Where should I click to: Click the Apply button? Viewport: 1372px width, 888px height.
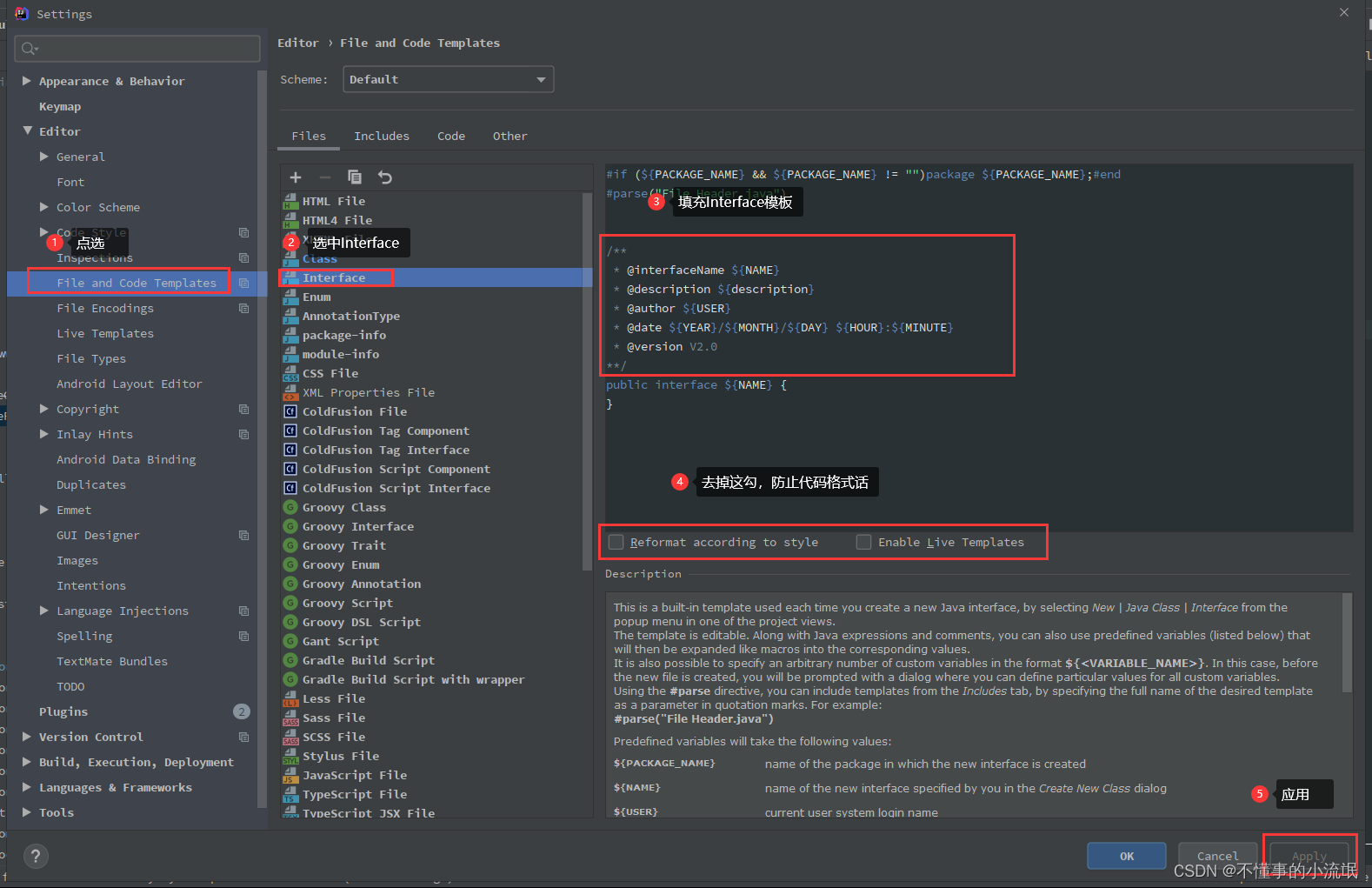click(x=1309, y=857)
